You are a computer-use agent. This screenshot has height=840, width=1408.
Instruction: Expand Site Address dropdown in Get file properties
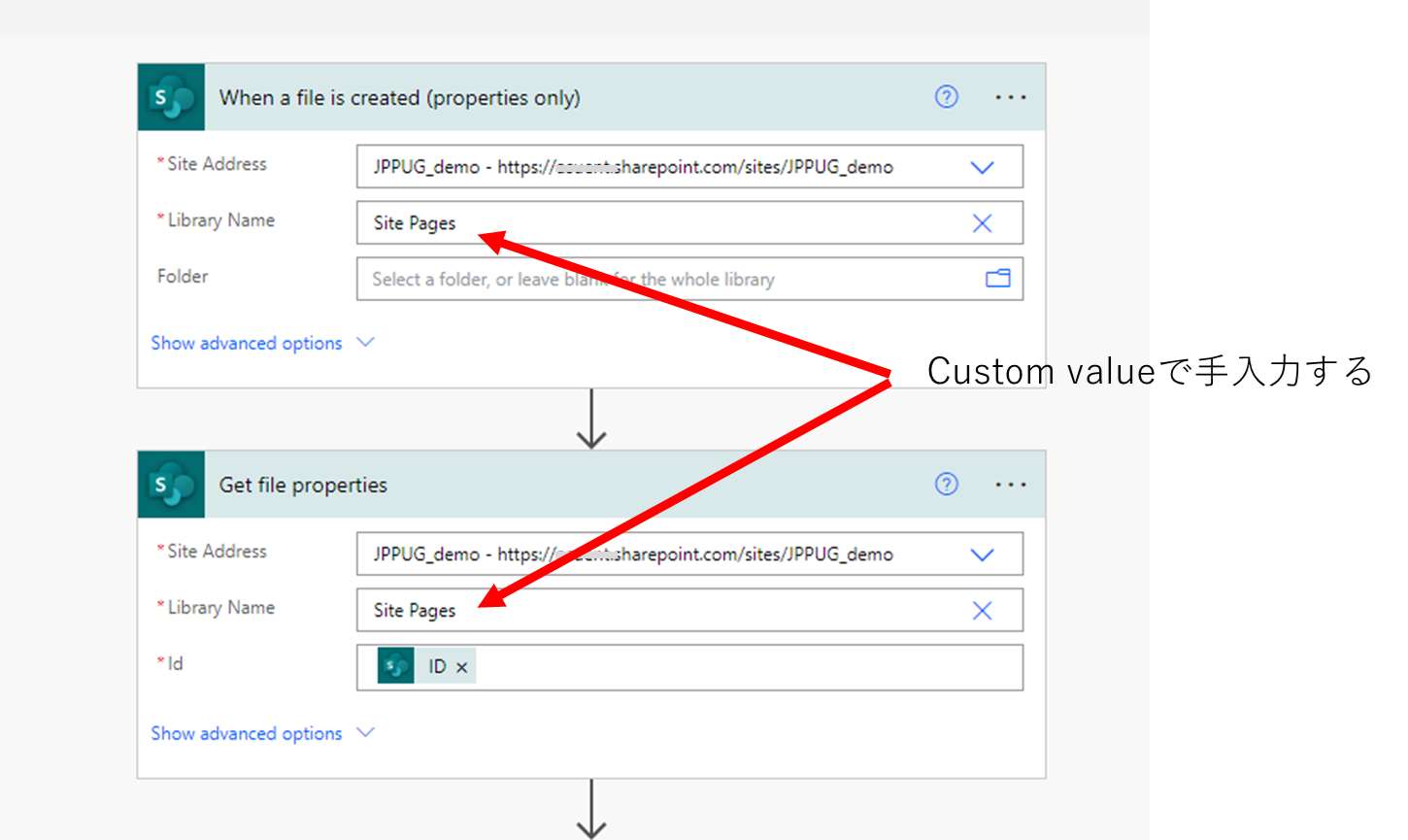983,554
